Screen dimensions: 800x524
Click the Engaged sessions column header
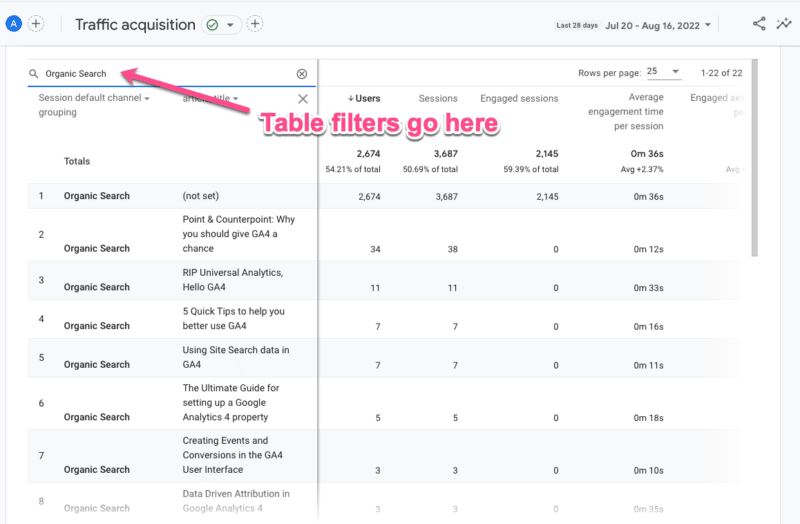point(519,98)
